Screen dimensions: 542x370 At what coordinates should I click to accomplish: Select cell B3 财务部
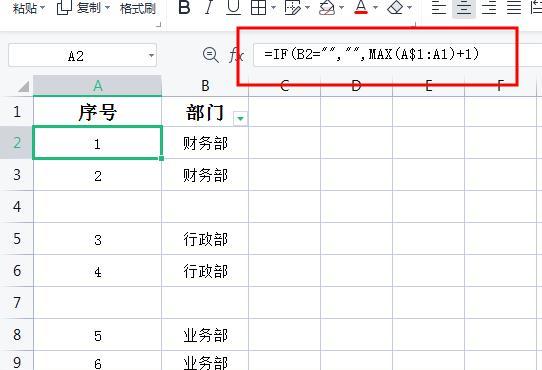(205, 175)
